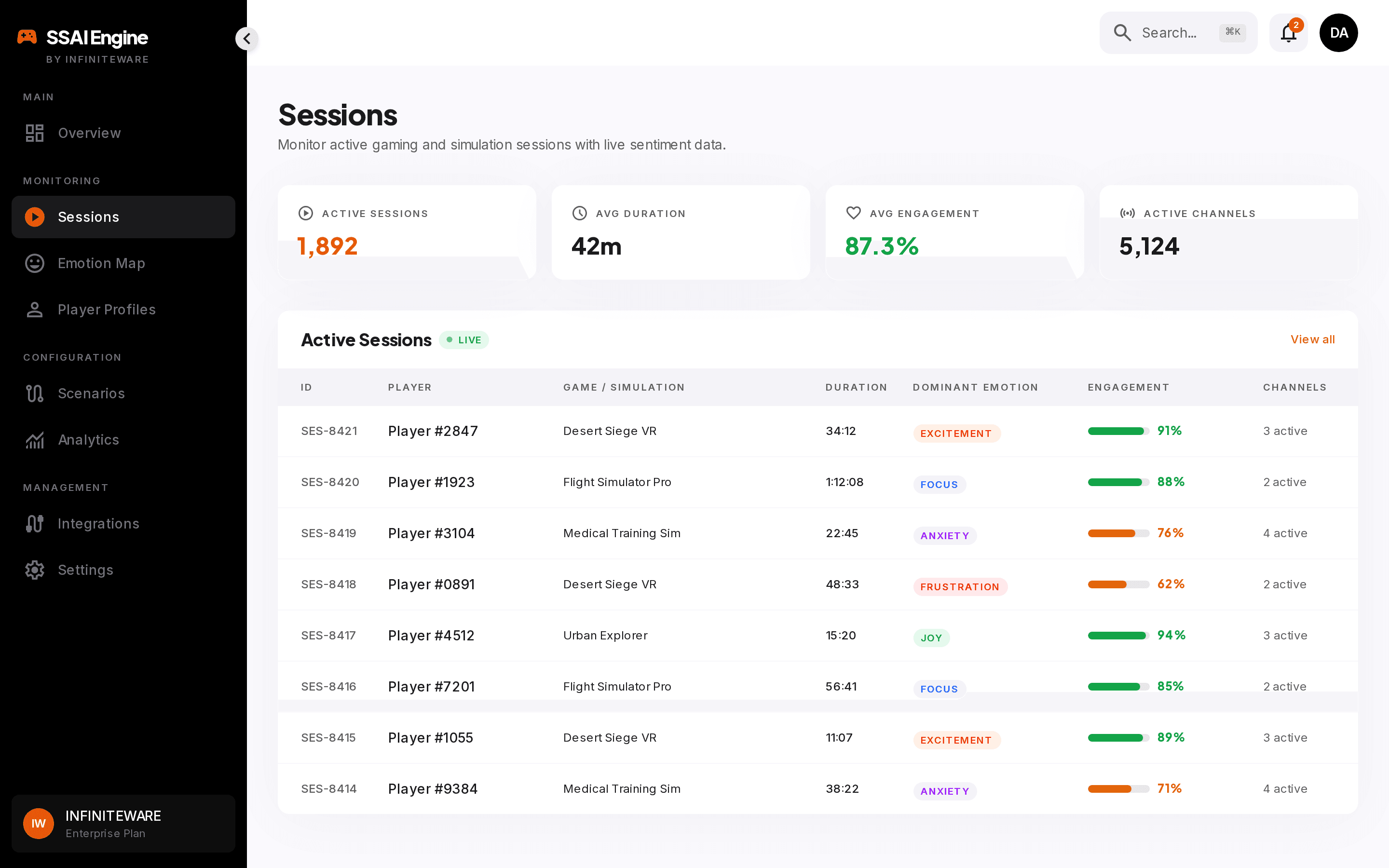Click the 91% engagement bar for SES-8421

pos(1118,431)
